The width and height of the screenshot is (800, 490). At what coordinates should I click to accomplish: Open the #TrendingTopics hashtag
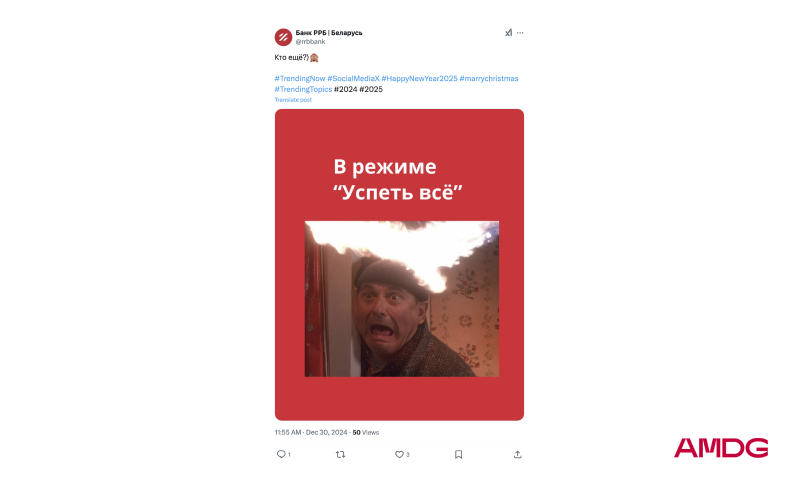point(303,89)
